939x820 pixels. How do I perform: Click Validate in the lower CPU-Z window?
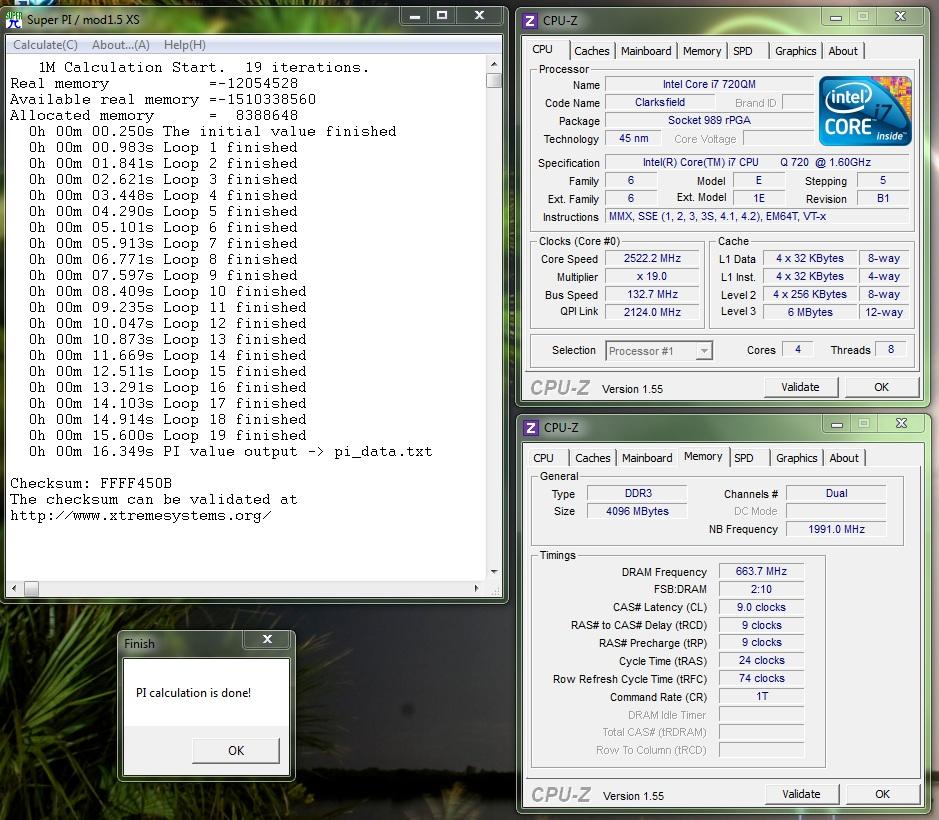[801, 794]
